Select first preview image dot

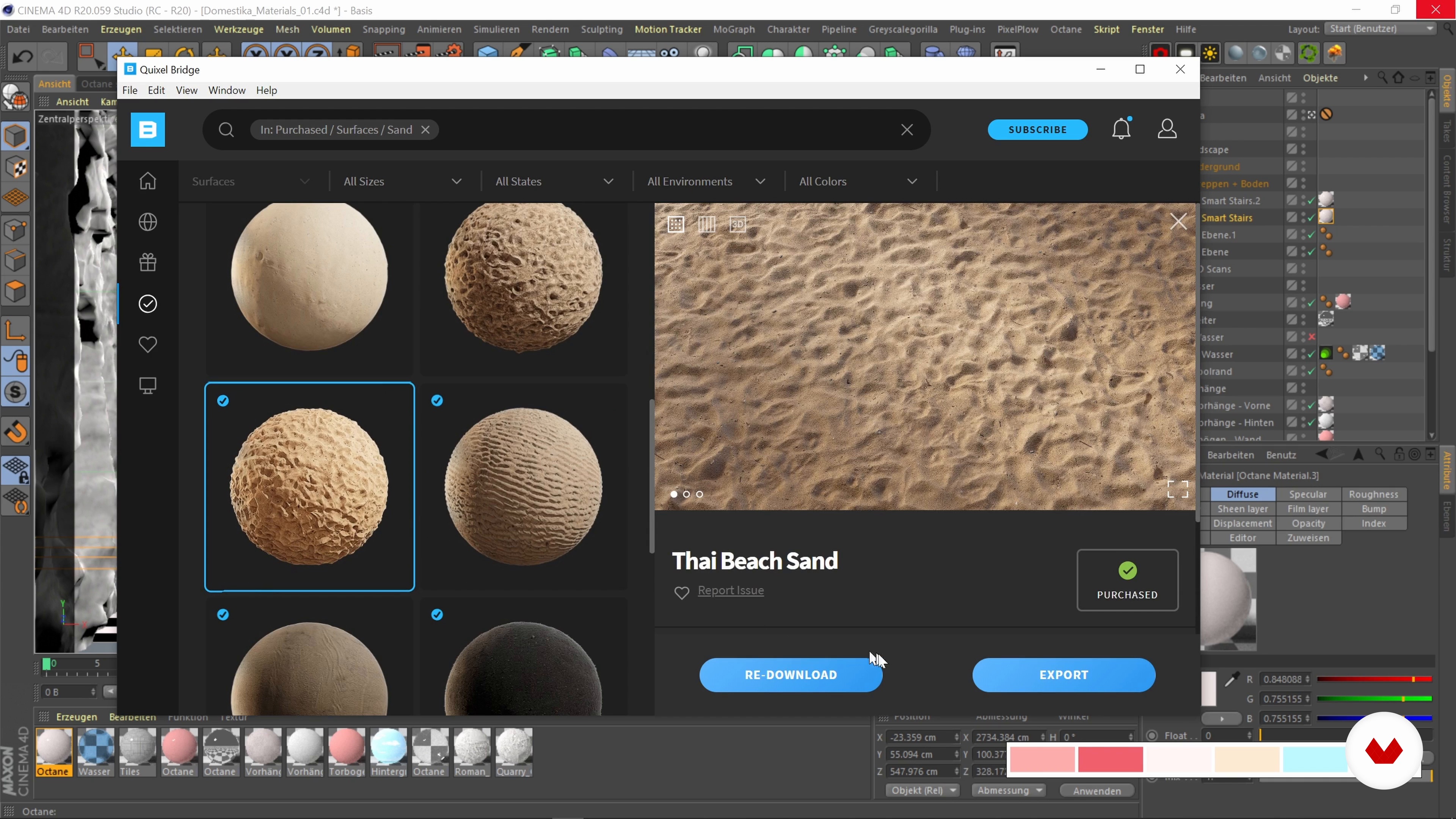[673, 494]
